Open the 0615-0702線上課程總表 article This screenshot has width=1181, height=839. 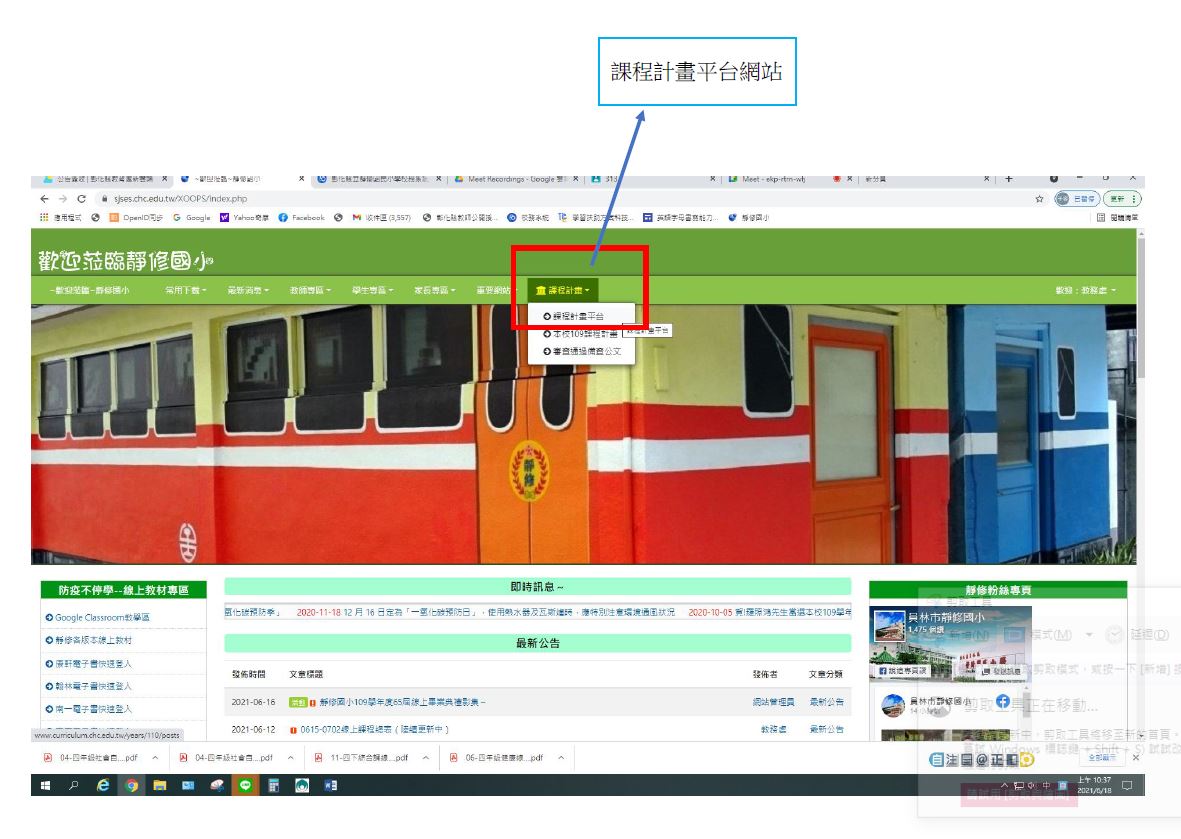pyautogui.click(x=374, y=729)
